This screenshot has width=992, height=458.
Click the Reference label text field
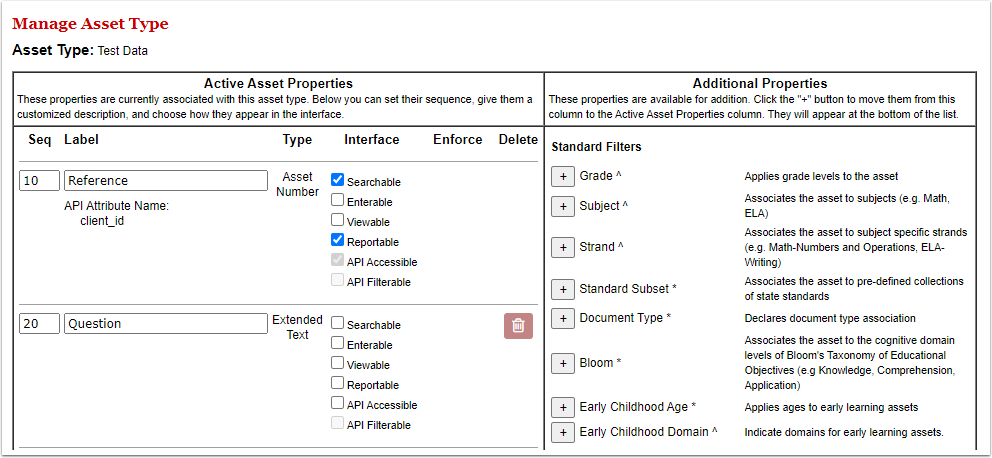coord(166,181)
